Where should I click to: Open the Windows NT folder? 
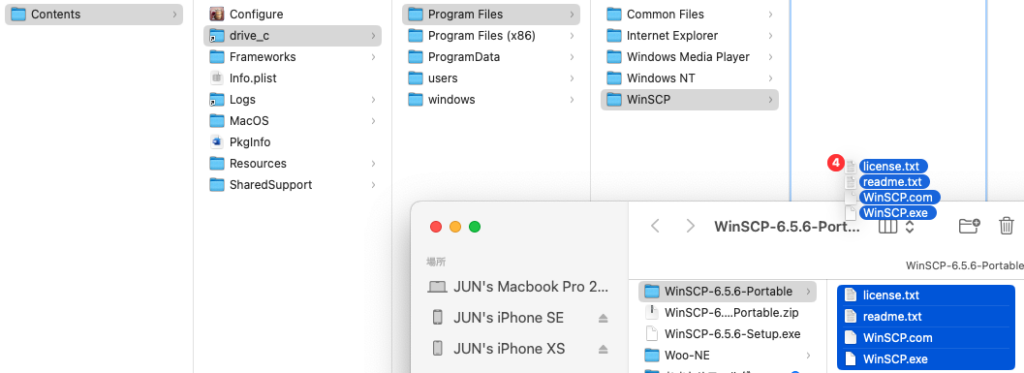(x=690, y=78)
